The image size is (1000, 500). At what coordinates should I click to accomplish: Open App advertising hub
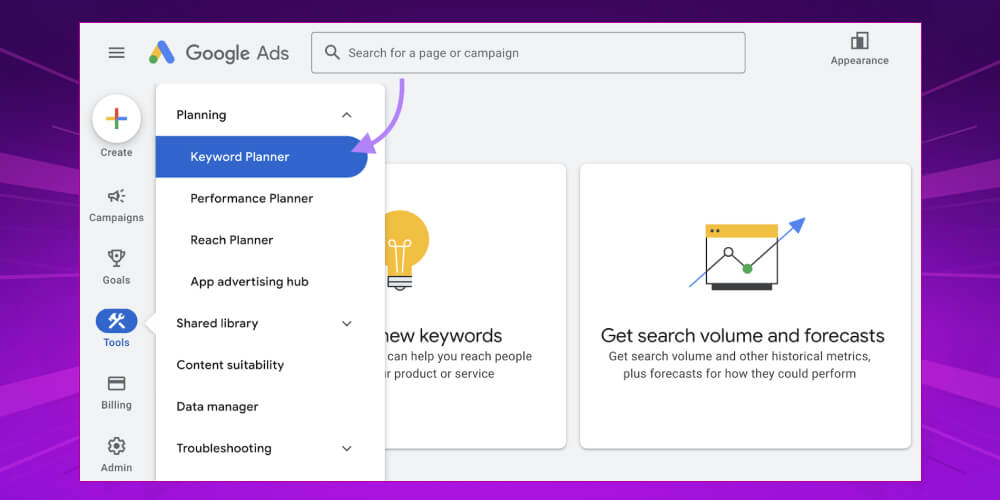coord(249,282)
